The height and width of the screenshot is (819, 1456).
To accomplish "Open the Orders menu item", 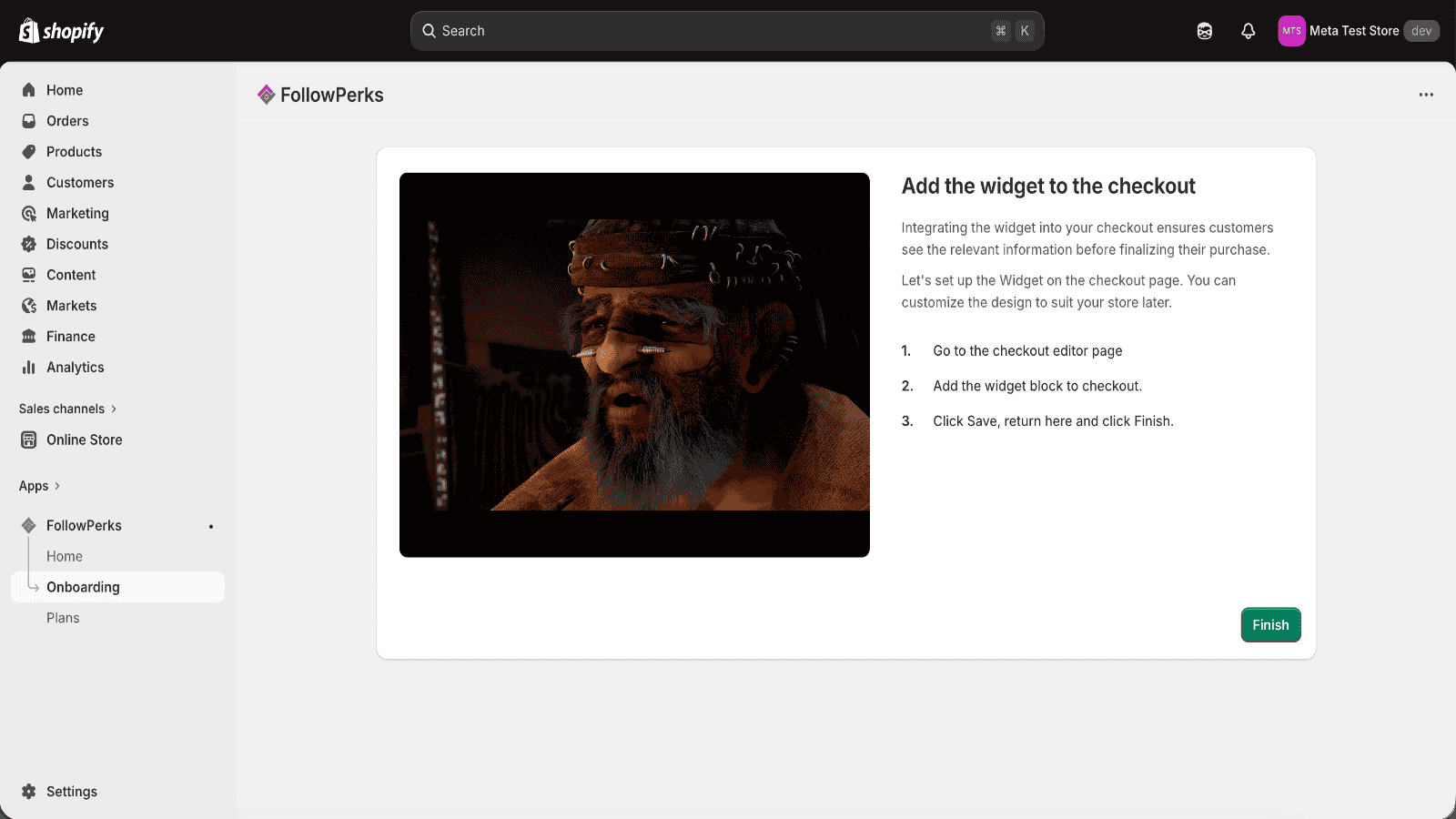I will point(117,121).
